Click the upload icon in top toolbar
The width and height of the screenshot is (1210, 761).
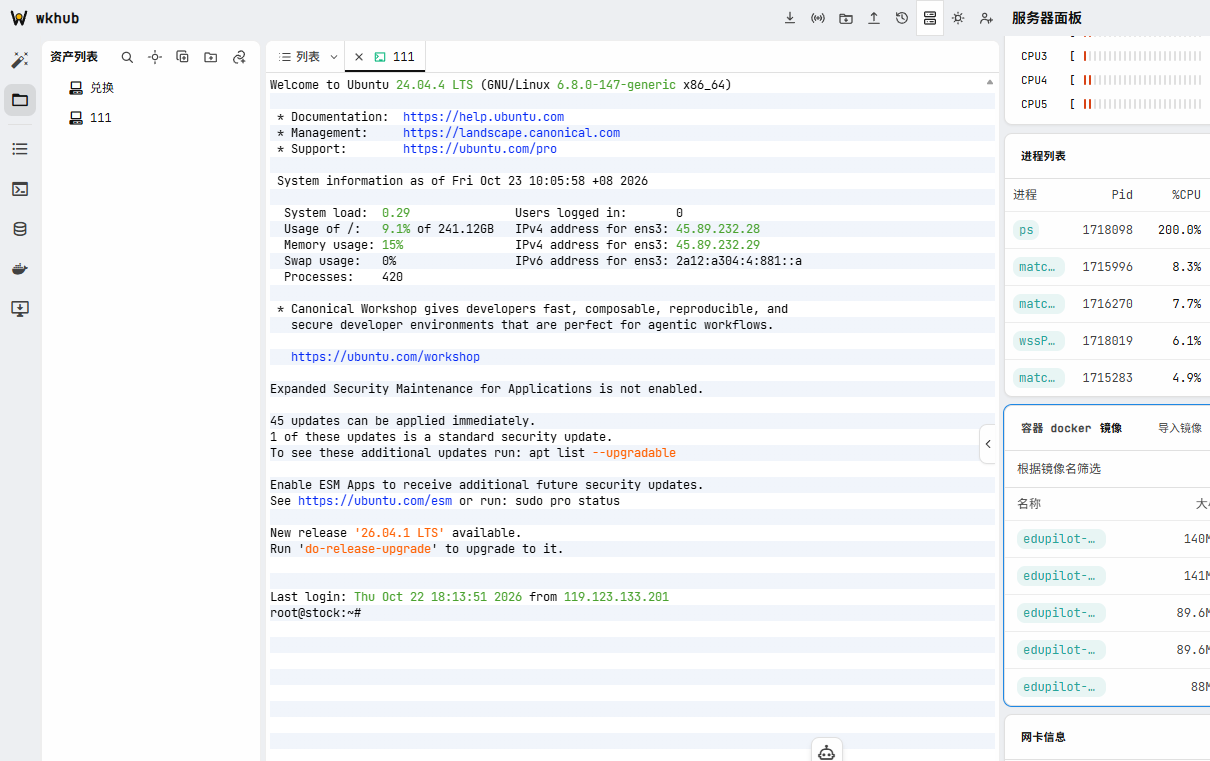pyautogui.click(x=874, y=18)
